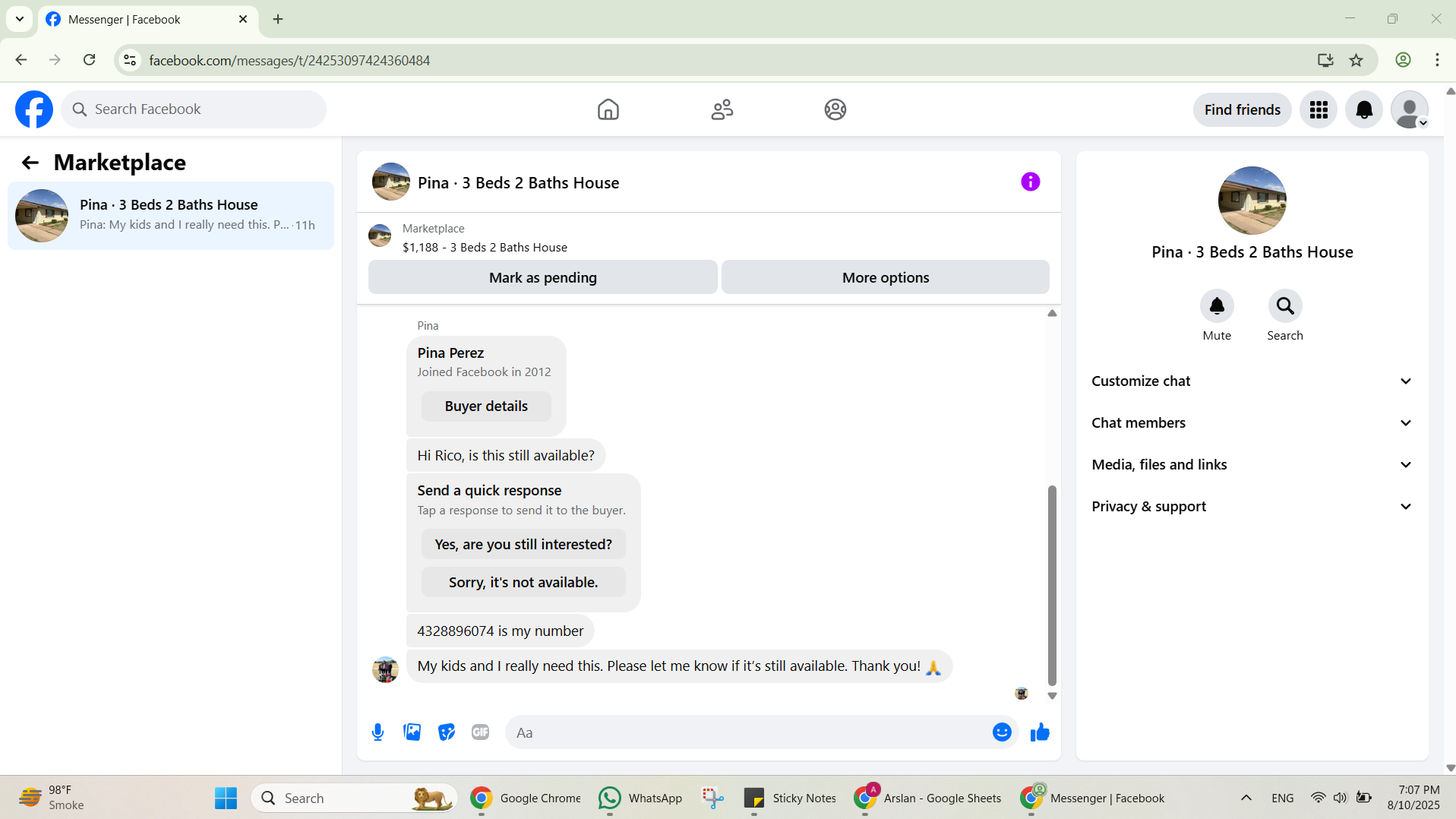The image size is (1456, 819).
Task: Click the chat scrollbar up arrow
Action: pyautogui.click(x=1052, y=313)
